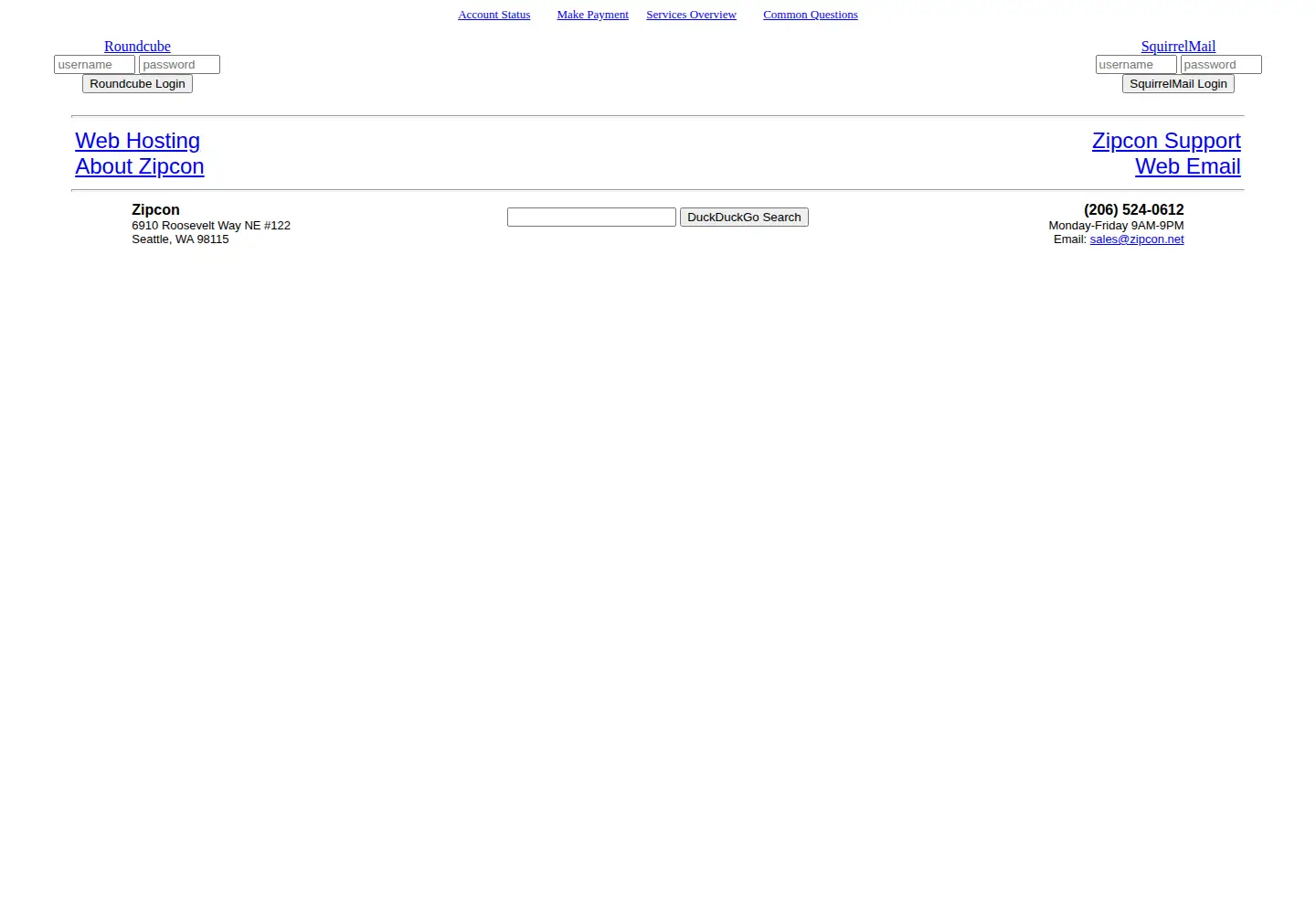The image size is (1316, 914).
Task: Select the bold Zipcon company name
Action: pyautogui.click(x=155, y=210)
